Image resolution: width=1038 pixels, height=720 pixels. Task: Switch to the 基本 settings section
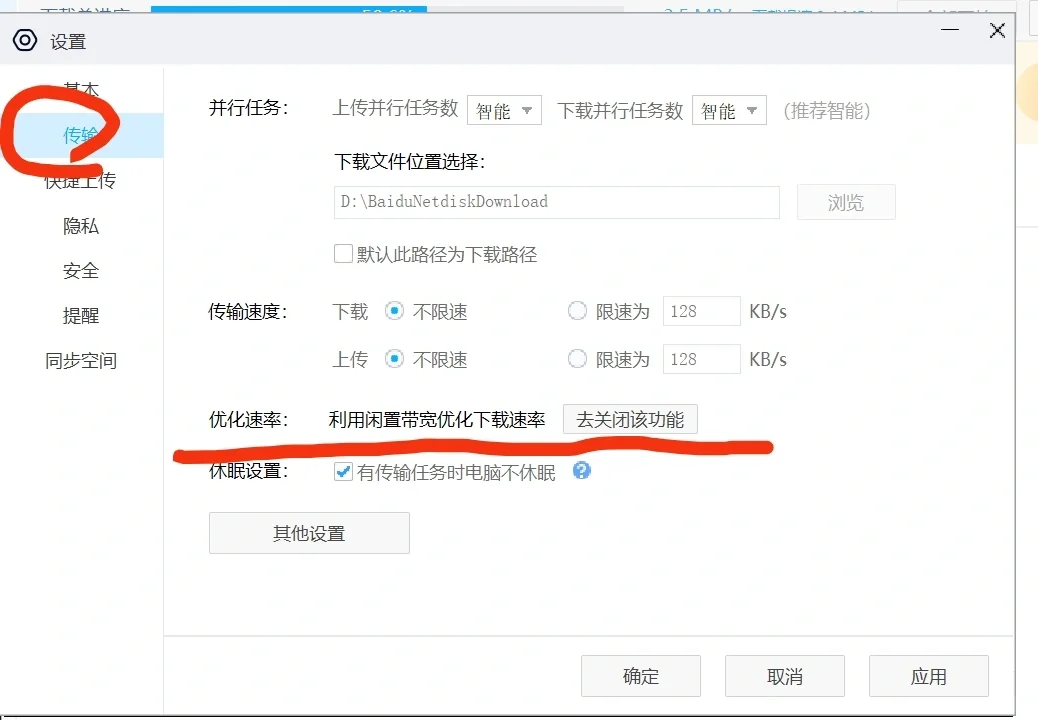tap(80, 88)
